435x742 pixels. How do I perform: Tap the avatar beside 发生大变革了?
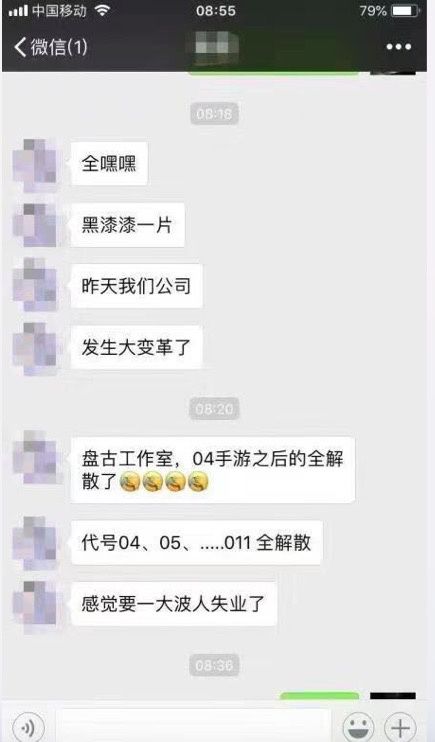click(x=36, y=348)
